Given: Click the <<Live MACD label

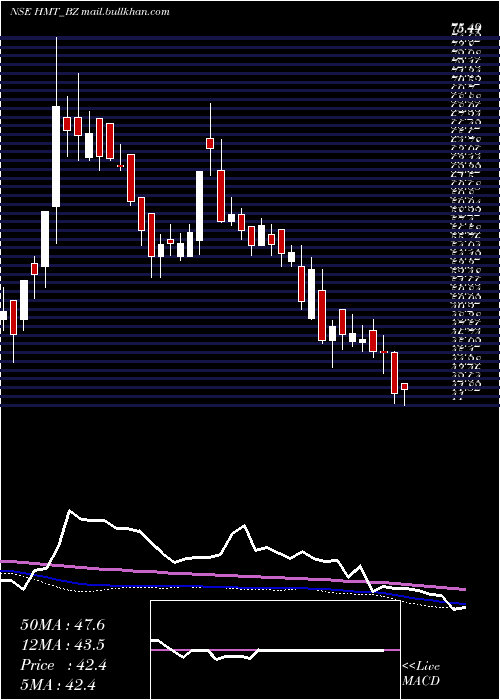Looking at the screenshot, I should 421,674.
